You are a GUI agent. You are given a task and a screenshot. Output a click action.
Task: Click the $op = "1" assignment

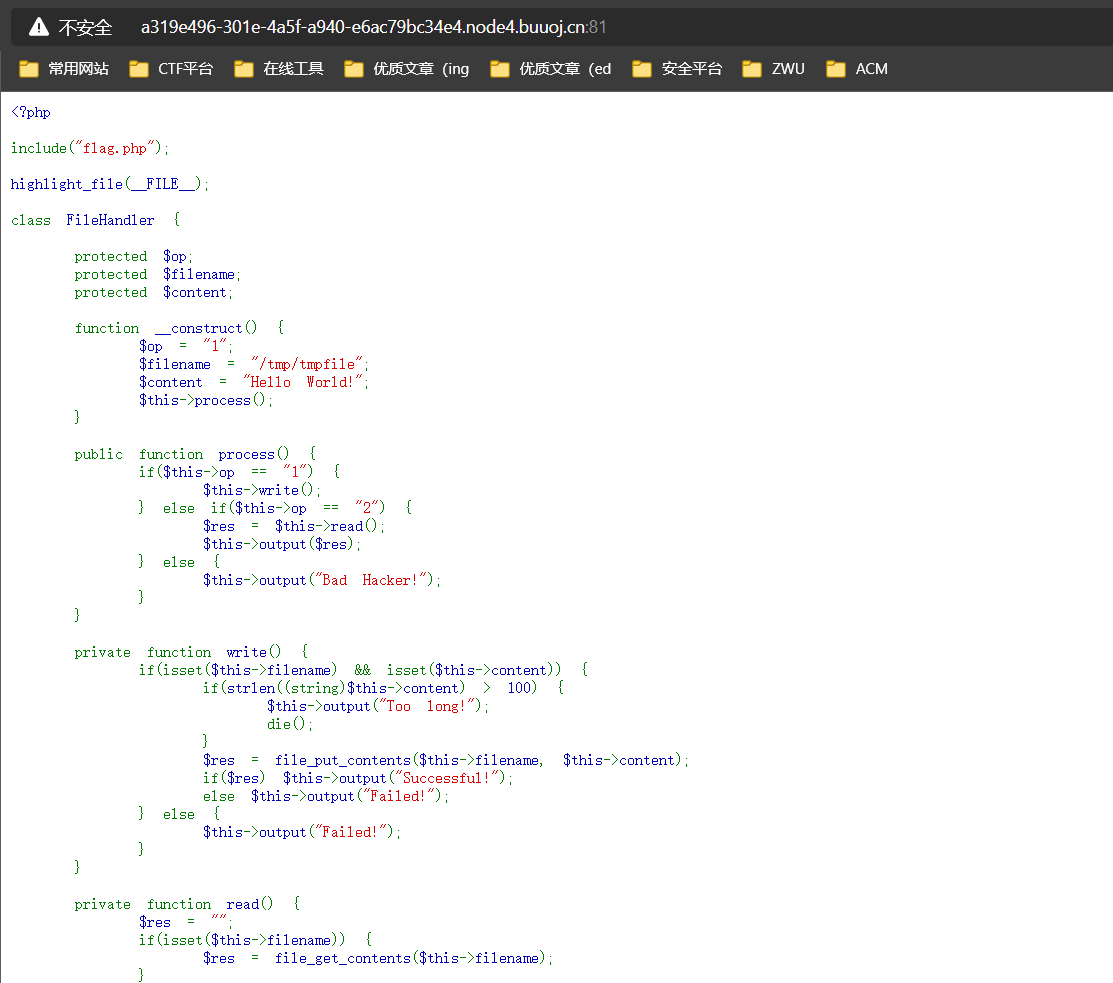(x=186, y=346)
